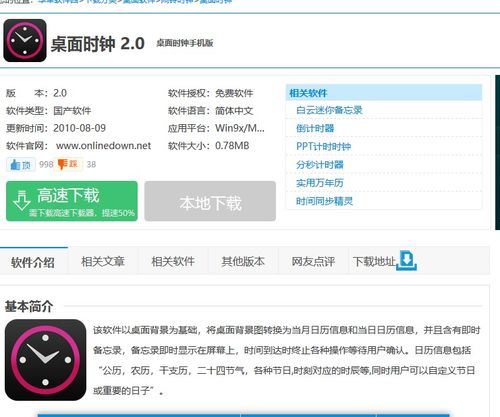
Task: Open the PPT计时时钟 link
Action: pyautogui.click(x=323, y=146)
